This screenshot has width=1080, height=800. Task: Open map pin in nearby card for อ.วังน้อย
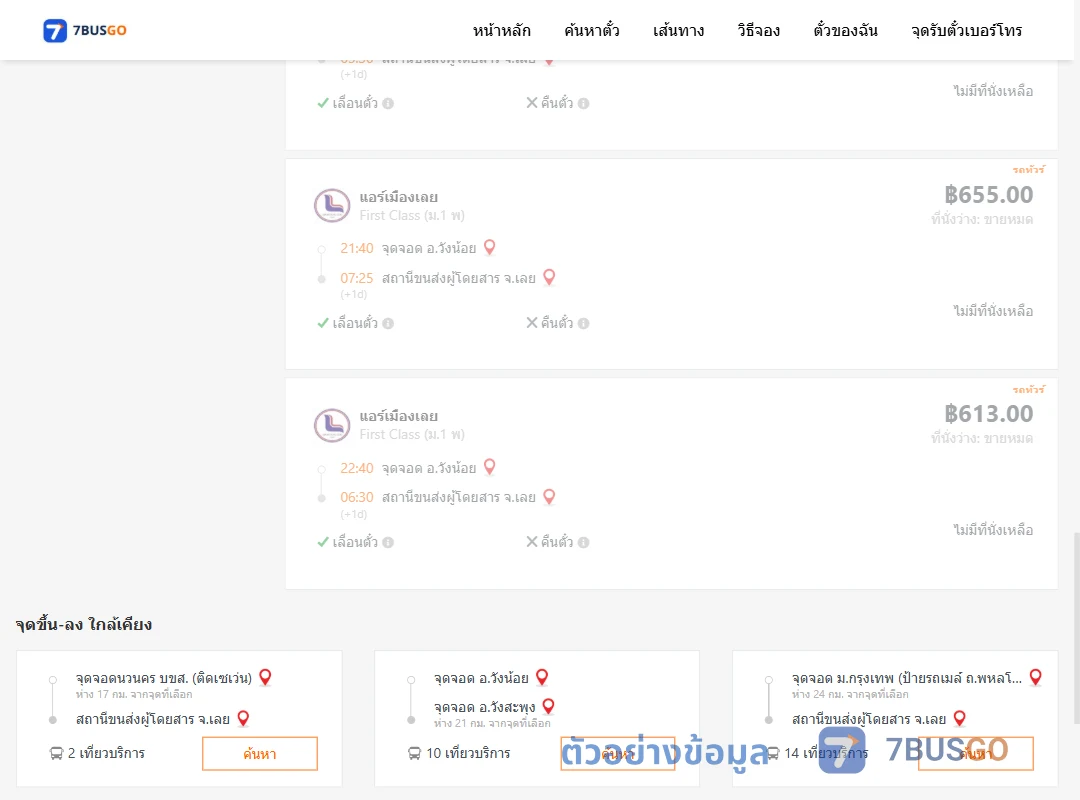[542, 677]
